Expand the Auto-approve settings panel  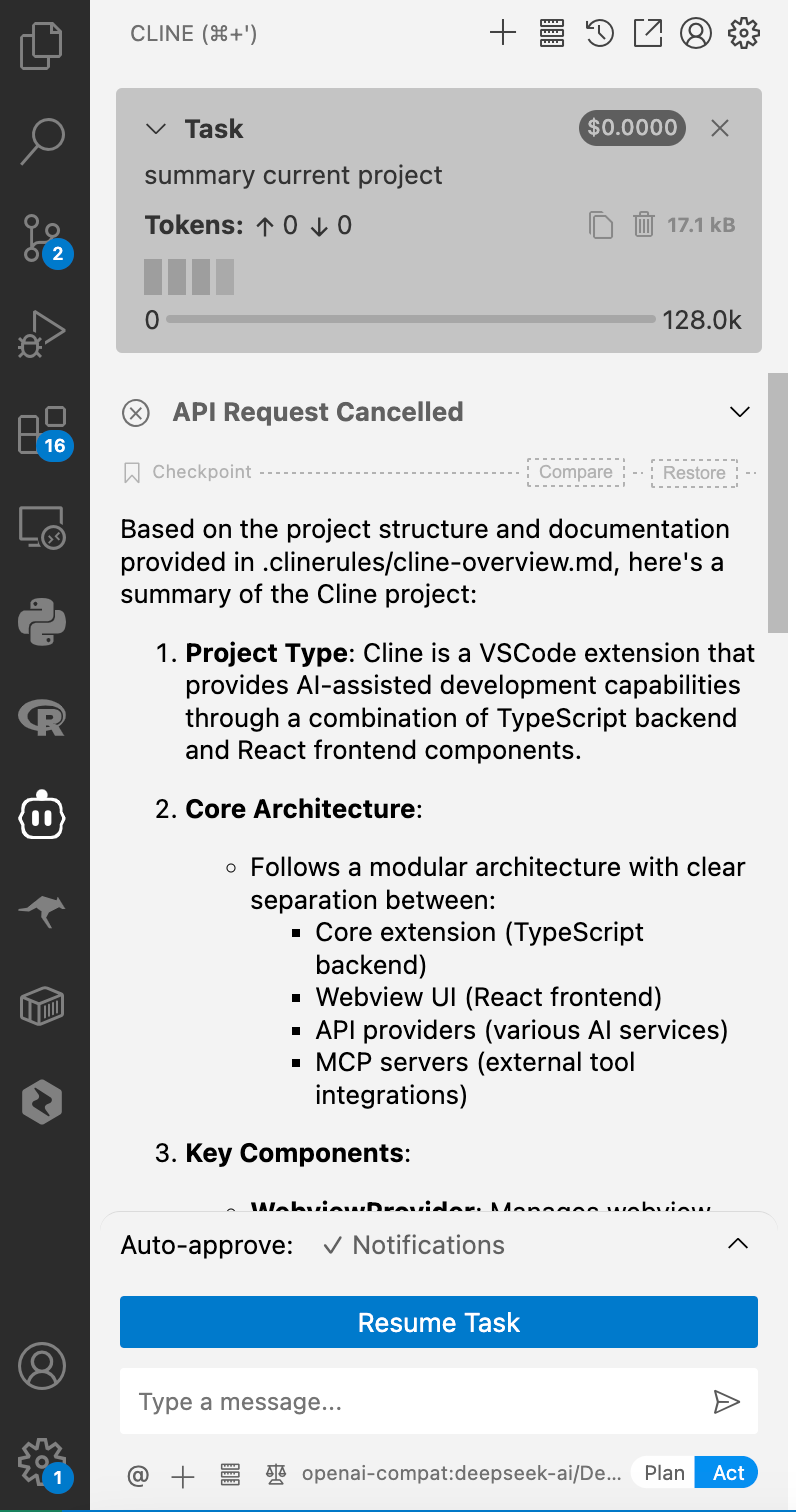click(737, 1245)
